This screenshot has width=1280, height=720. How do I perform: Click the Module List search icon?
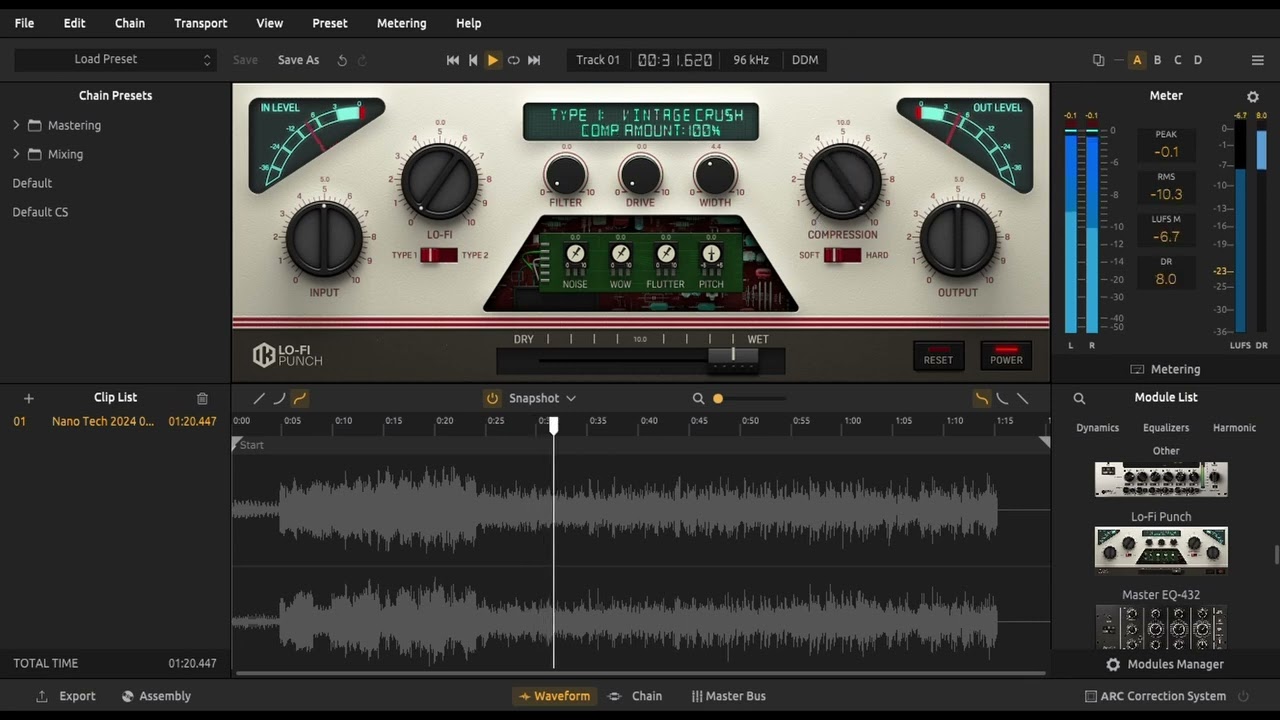click(1079, 398)
